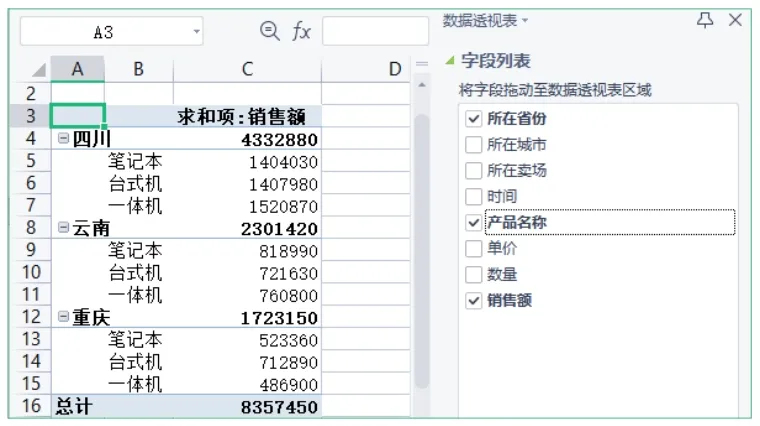Select row 2 header
The width and height of the screenshot is (760, 426).
pos(31,94)
